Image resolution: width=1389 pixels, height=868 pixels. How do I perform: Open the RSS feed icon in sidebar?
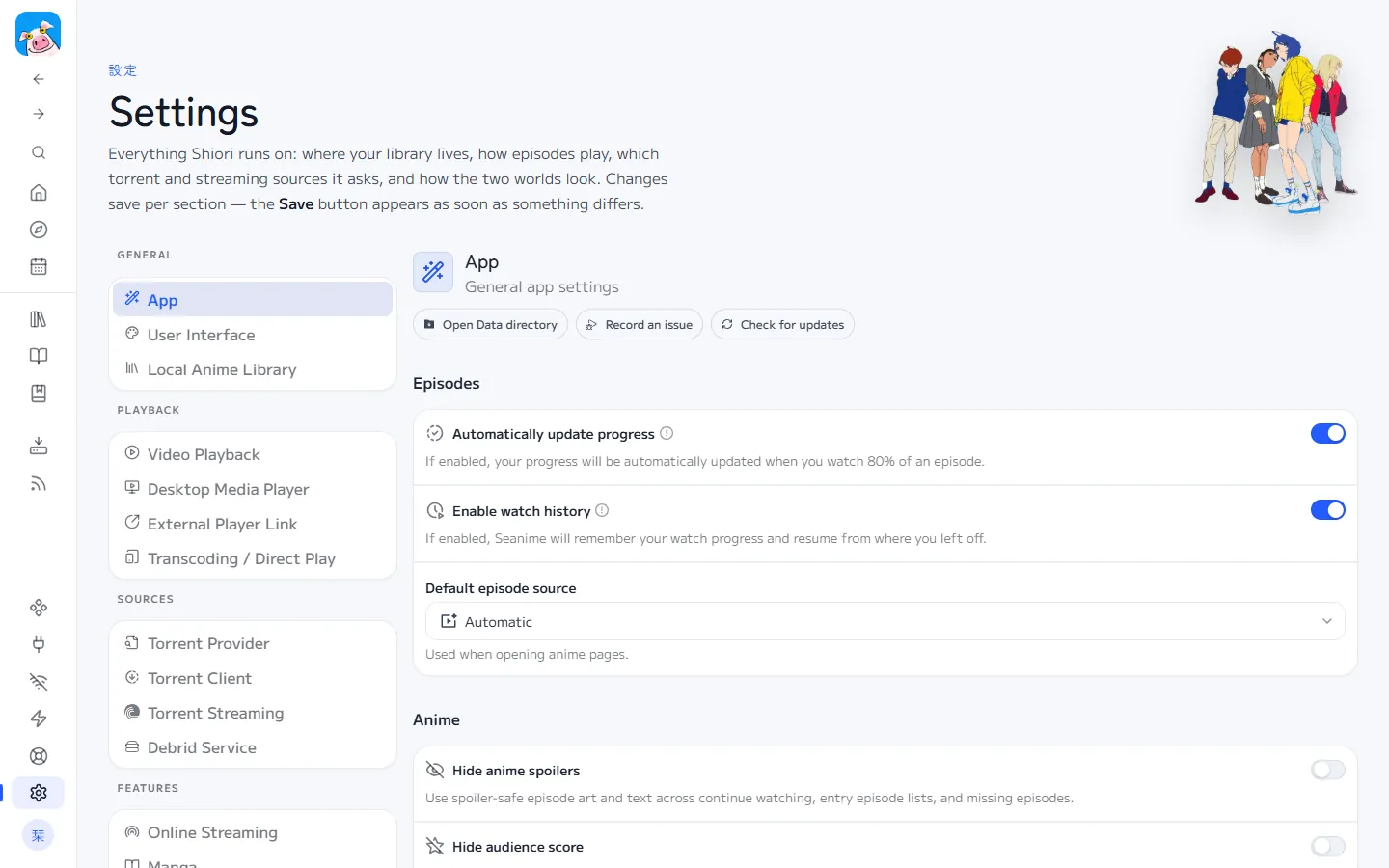39,483
